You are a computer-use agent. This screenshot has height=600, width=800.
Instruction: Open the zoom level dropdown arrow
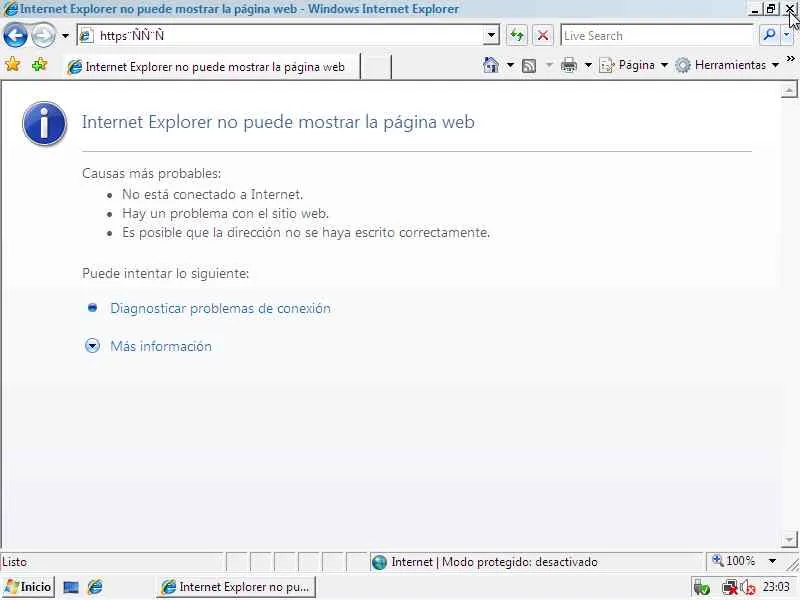click(772, 561)
